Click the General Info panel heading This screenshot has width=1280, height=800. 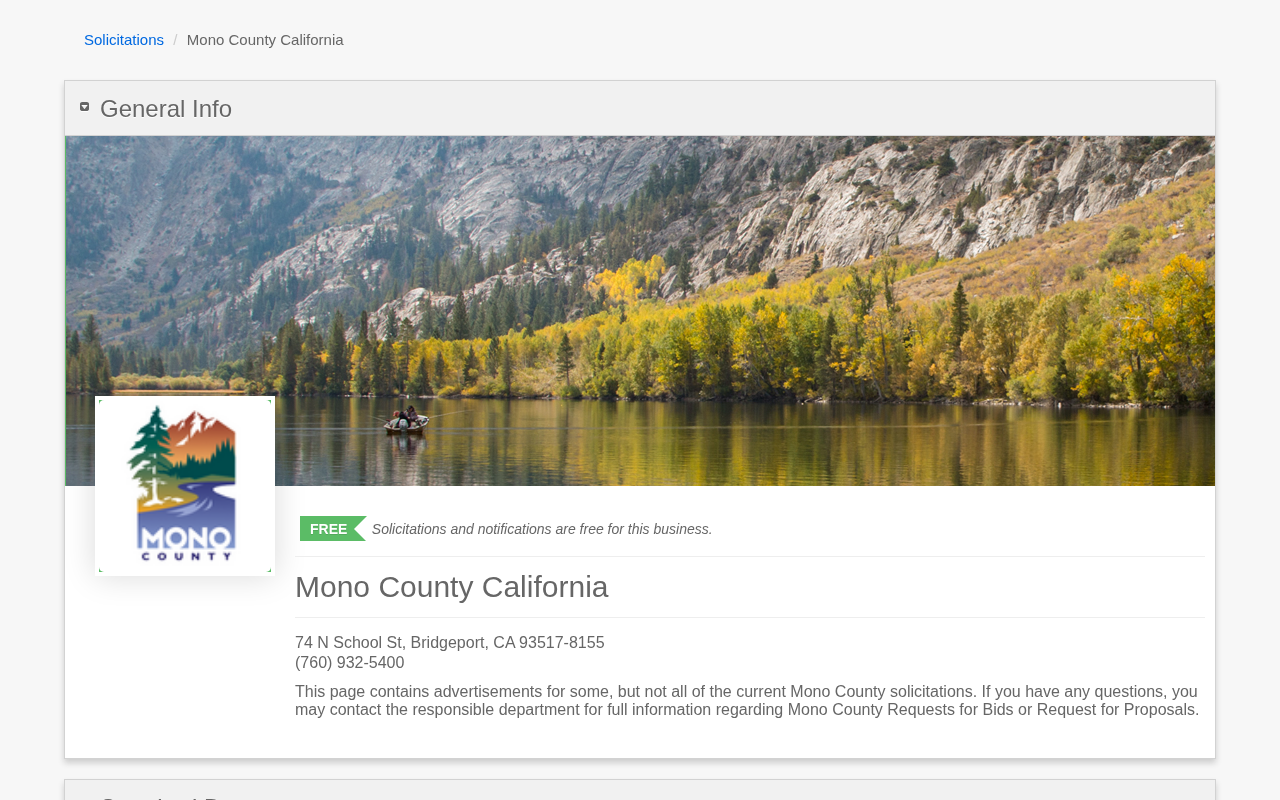[x=166, y=109]
